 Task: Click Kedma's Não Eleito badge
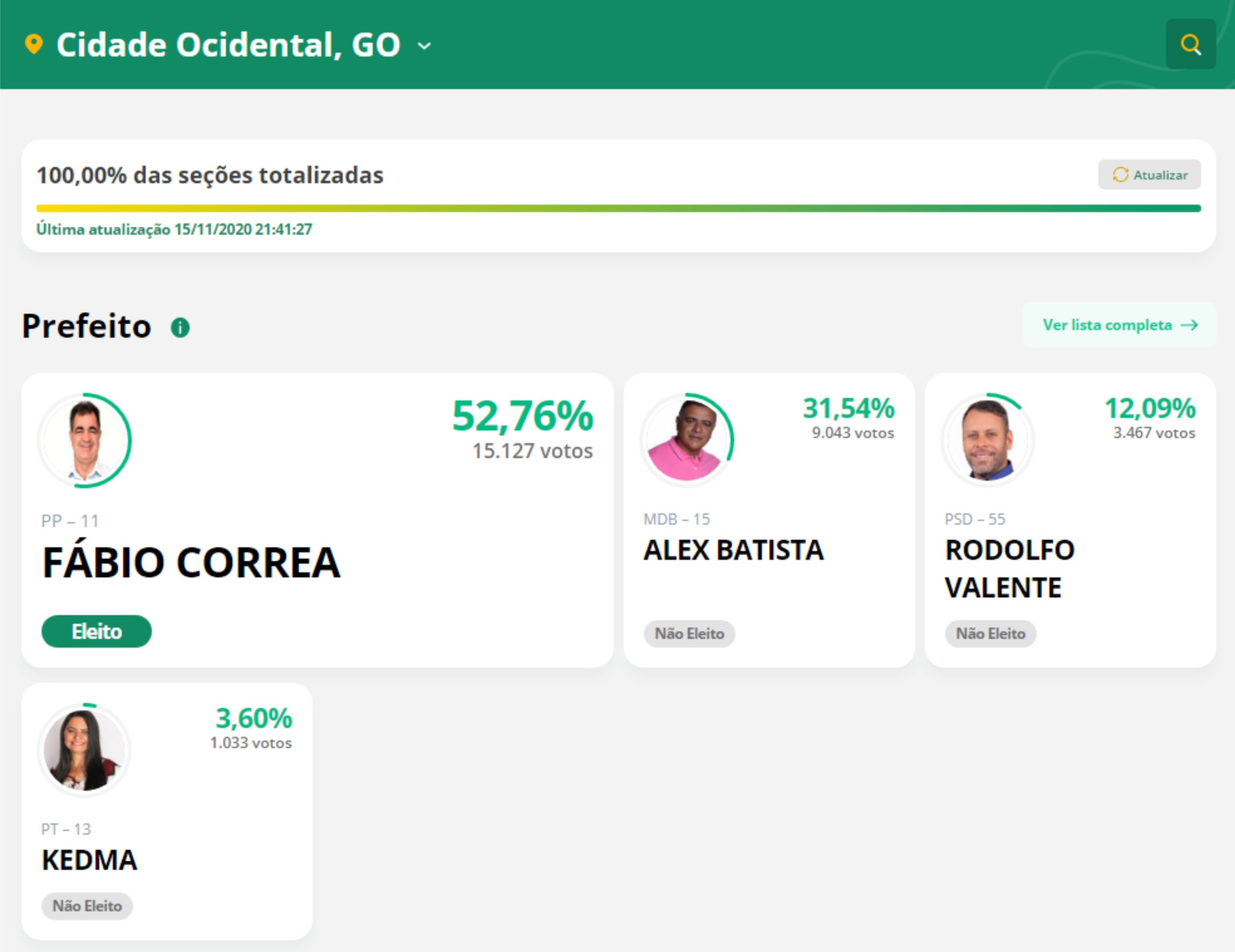click(87, 906)
